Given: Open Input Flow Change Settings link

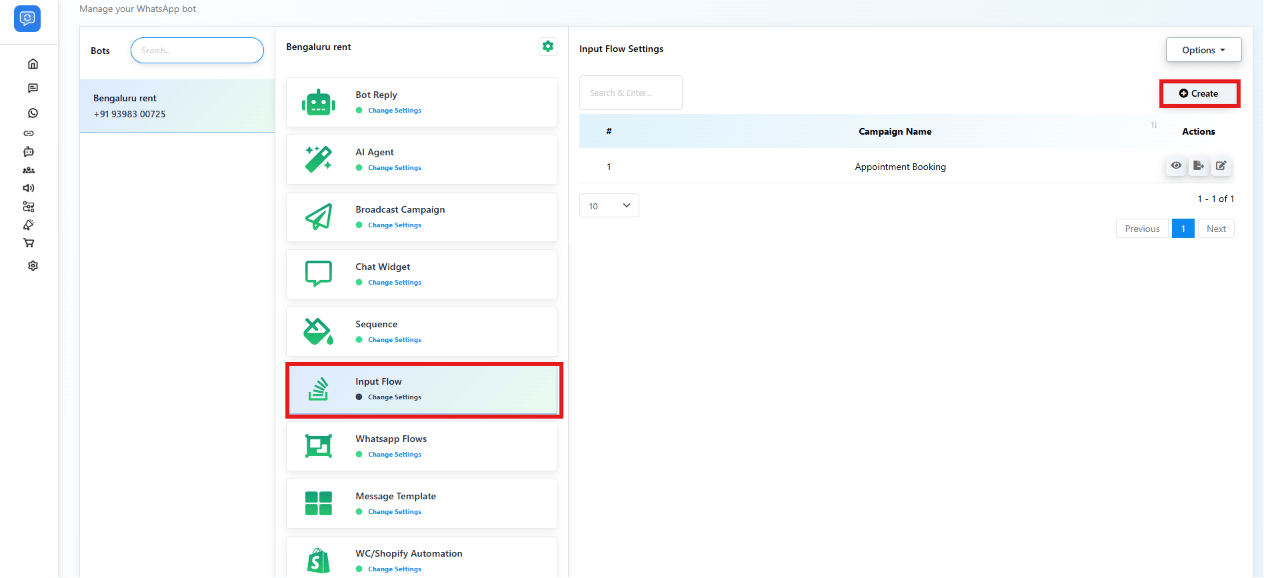Looking at the screenshot, I should [395, 397].
